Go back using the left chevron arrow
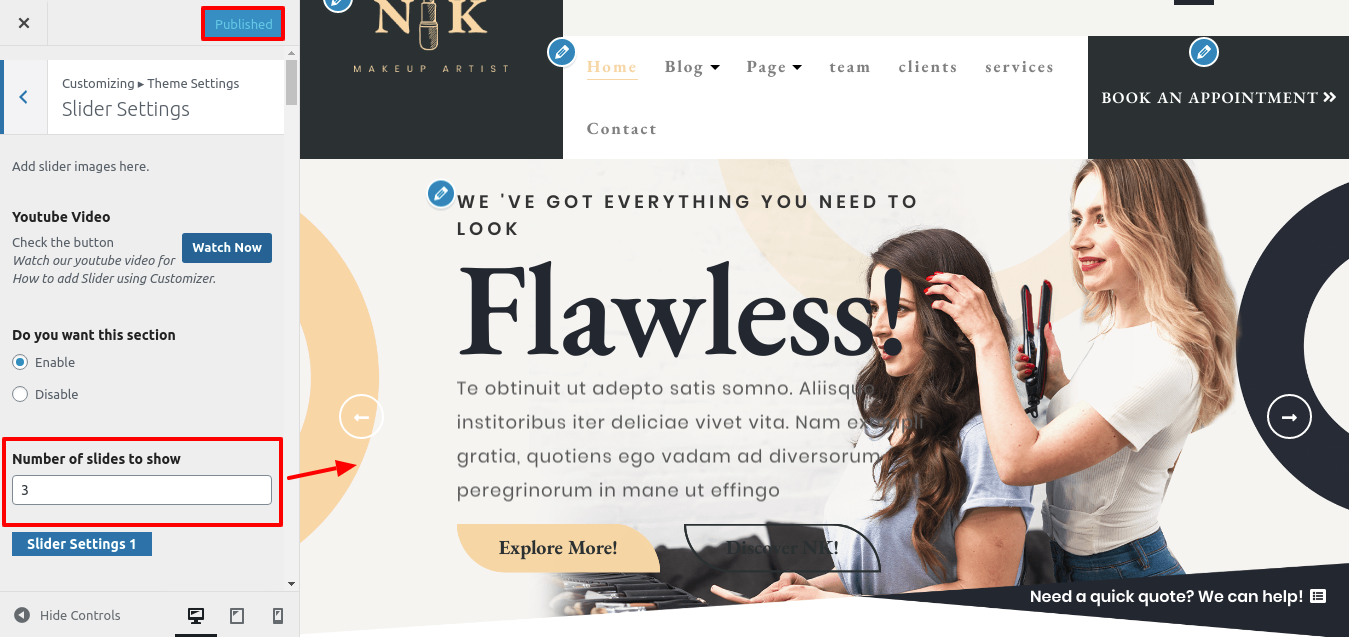 coord(24,97)
